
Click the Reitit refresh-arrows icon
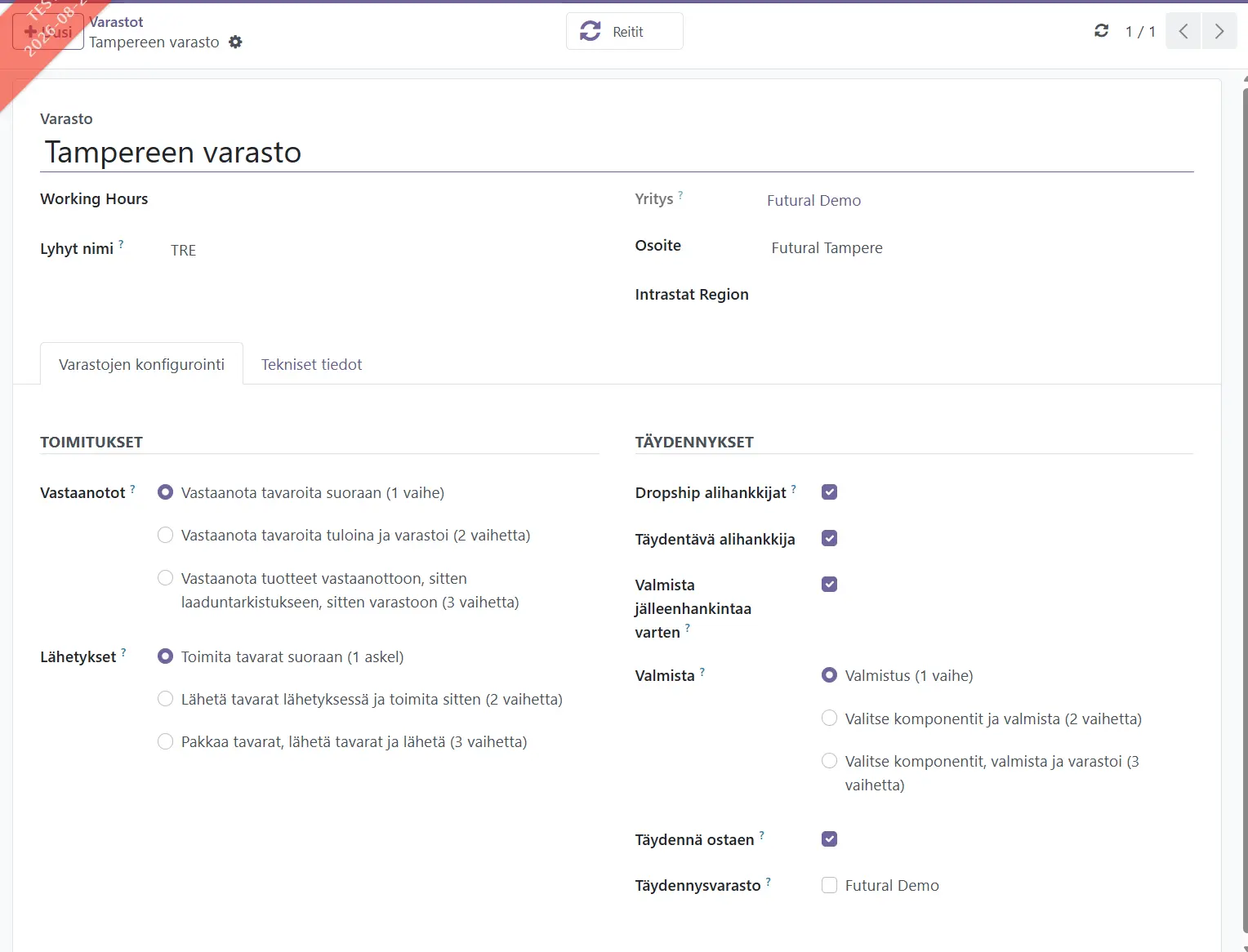pos(590,31)
